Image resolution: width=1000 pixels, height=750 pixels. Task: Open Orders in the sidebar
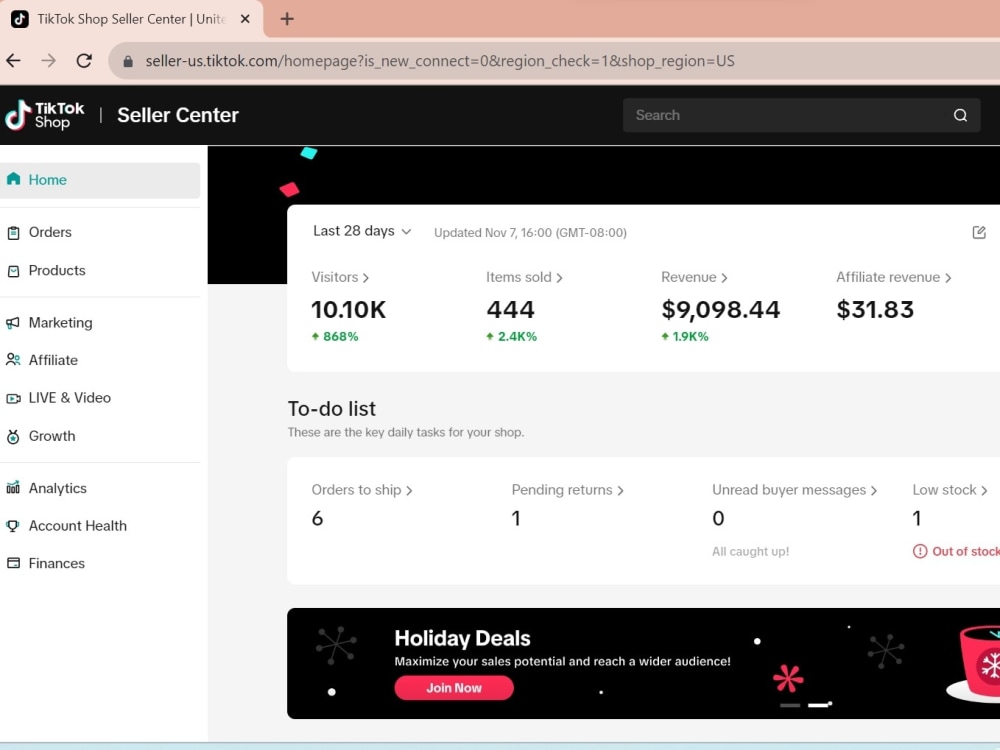click(100, 232)
